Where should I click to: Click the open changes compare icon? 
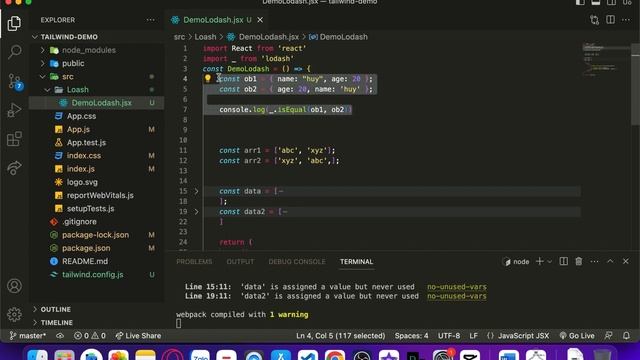pos(594,20)
